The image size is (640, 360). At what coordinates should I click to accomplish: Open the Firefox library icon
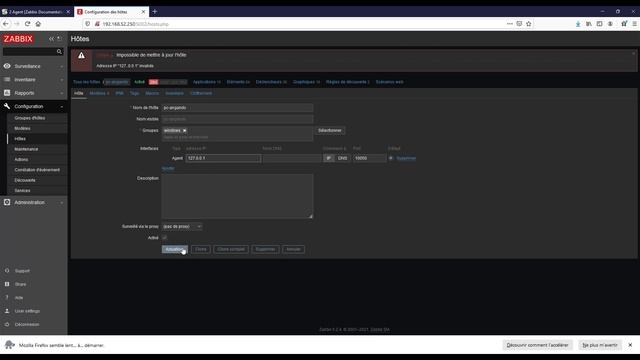tap(589, 24)
